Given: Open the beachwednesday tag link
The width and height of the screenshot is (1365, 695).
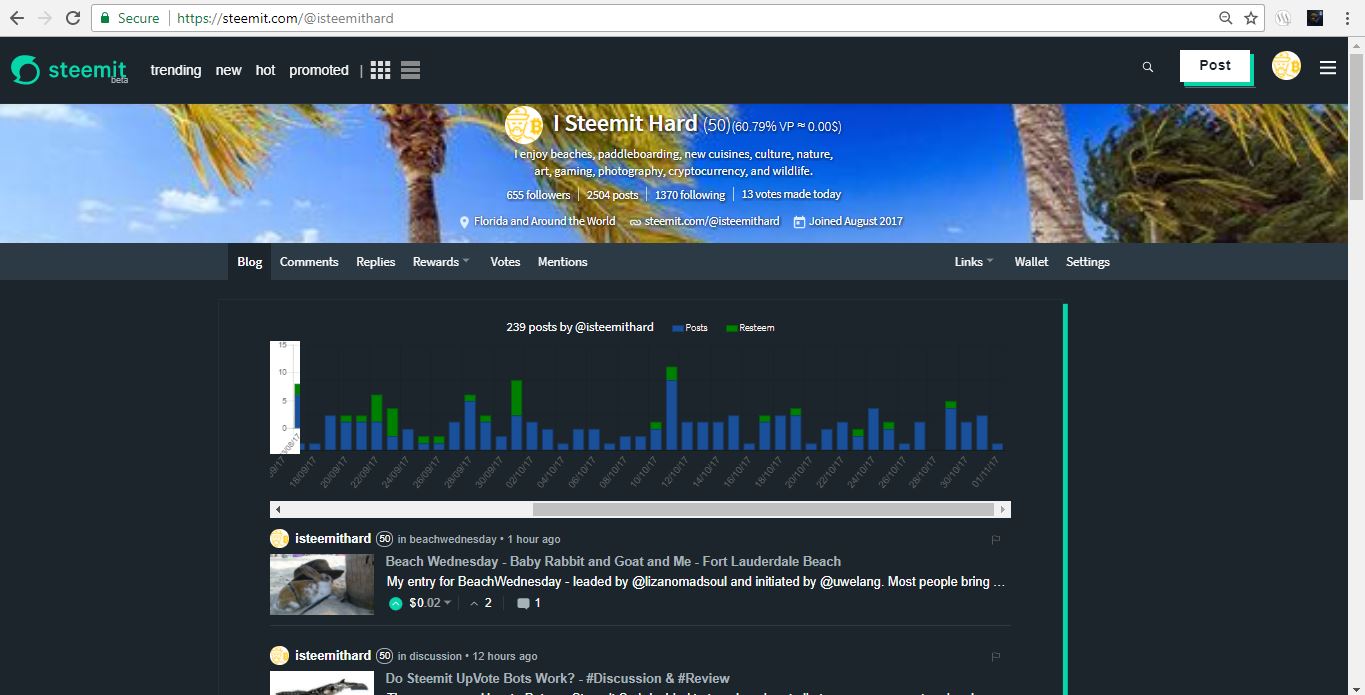Looking at the screenshot, I should (453, 539).
